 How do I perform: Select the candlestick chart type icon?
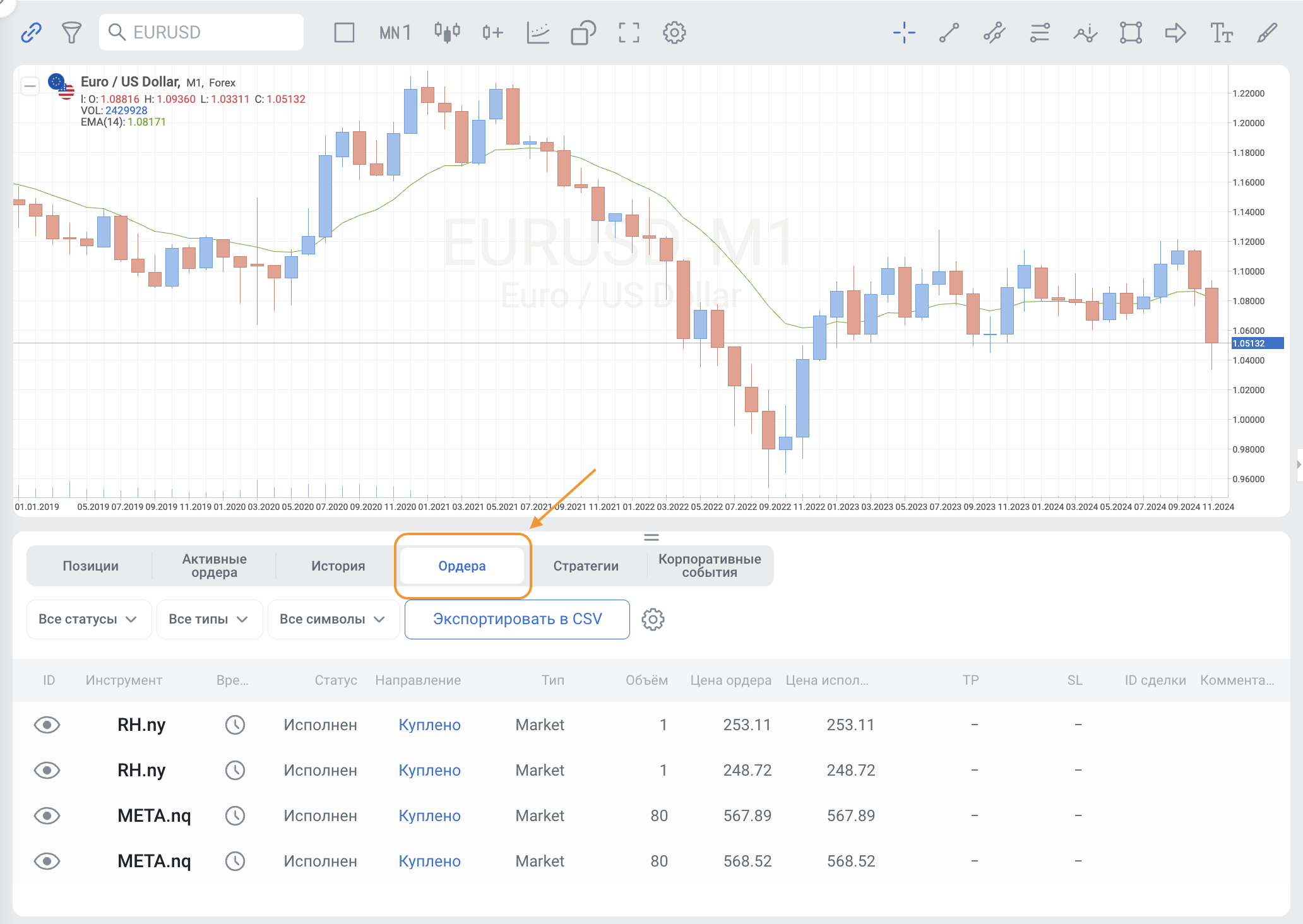(447, 32)
